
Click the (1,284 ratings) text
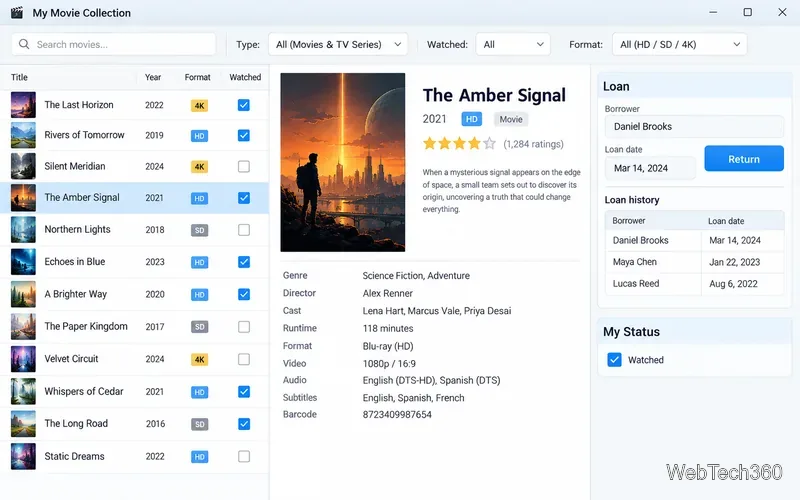point(533,144)
